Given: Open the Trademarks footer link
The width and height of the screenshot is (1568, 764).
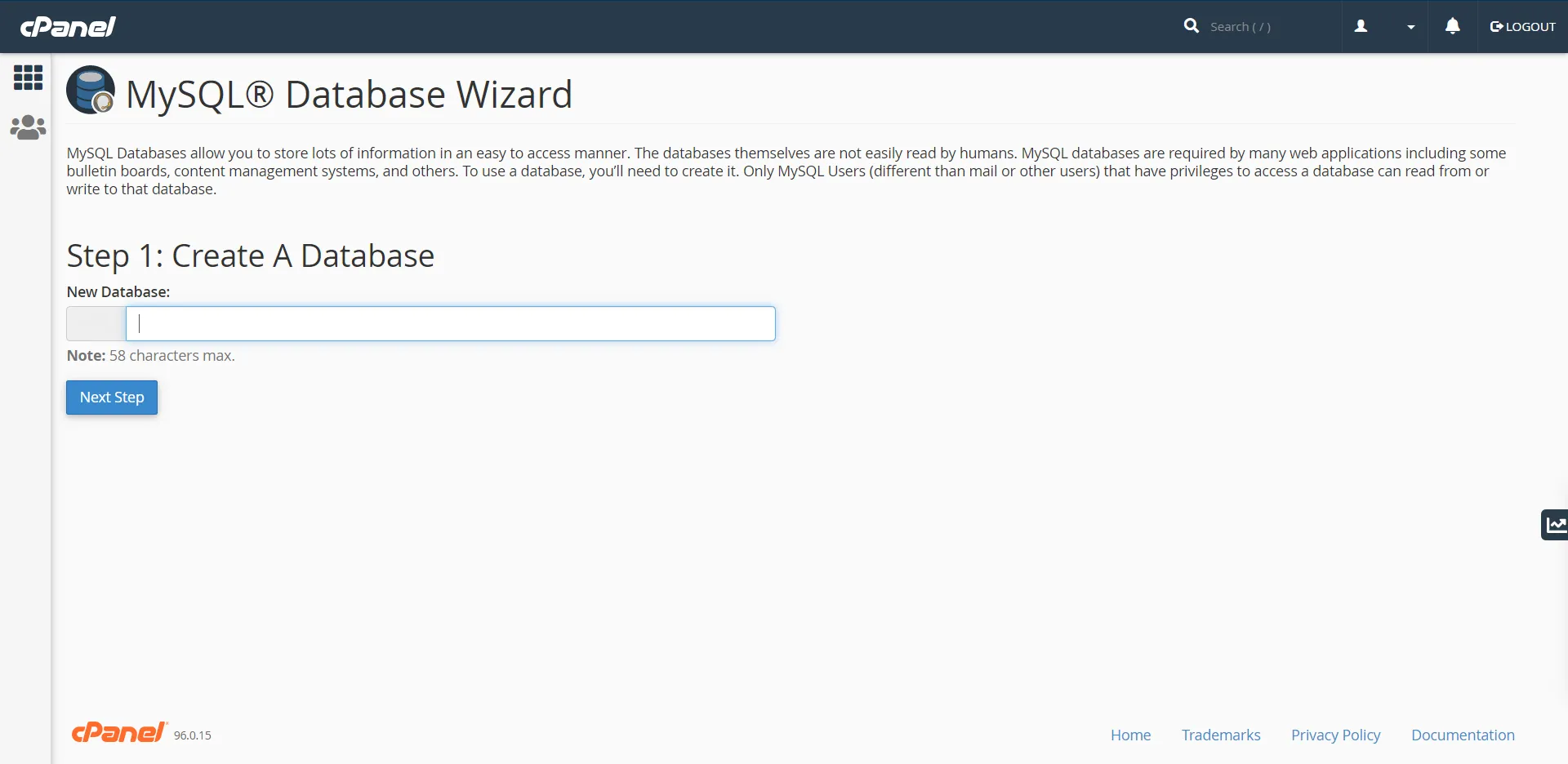Looking at the screenshot, I should [1221, 735].
